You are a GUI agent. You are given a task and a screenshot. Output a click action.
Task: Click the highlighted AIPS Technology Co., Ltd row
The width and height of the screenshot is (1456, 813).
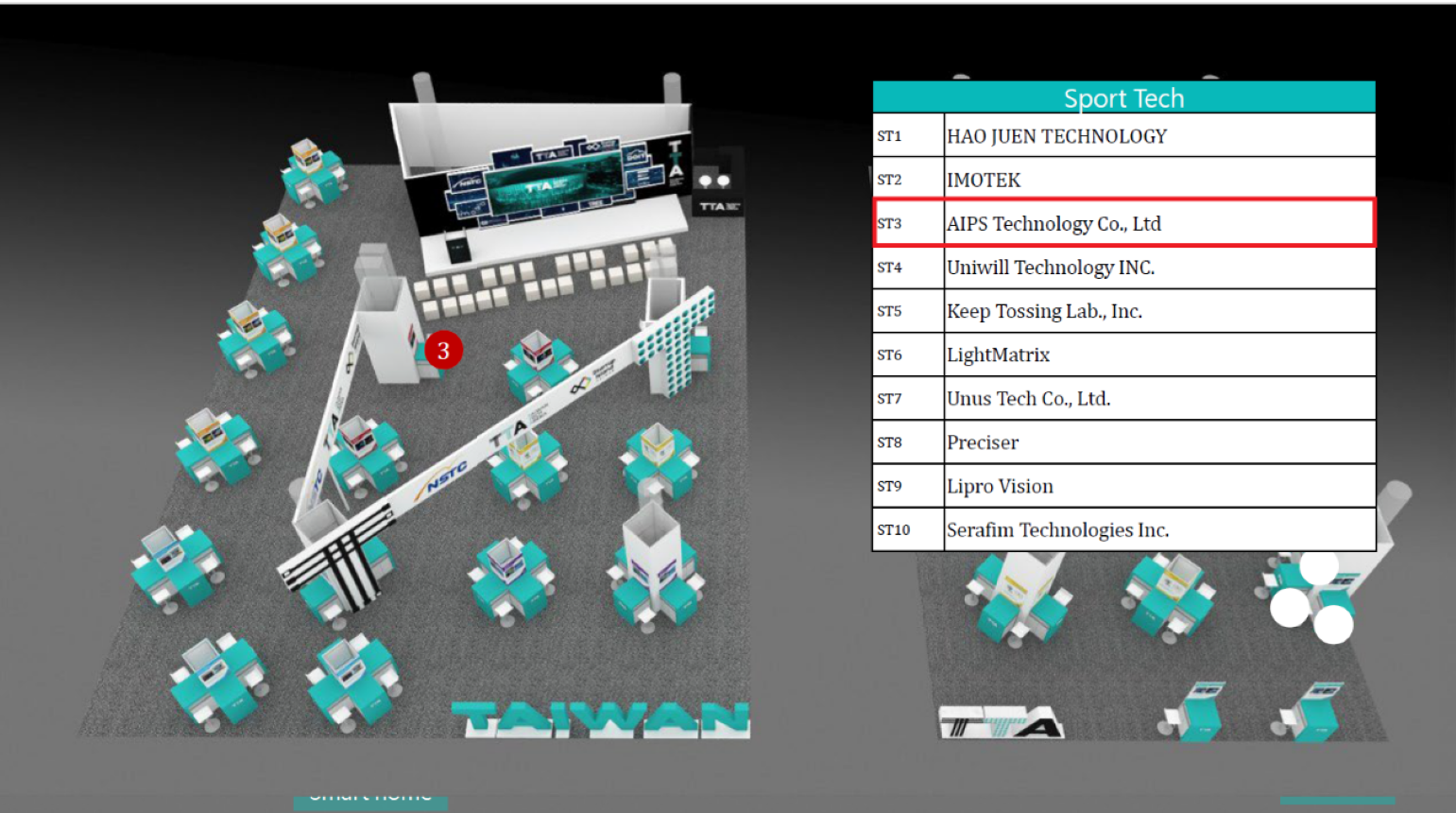pos(1123,224)
